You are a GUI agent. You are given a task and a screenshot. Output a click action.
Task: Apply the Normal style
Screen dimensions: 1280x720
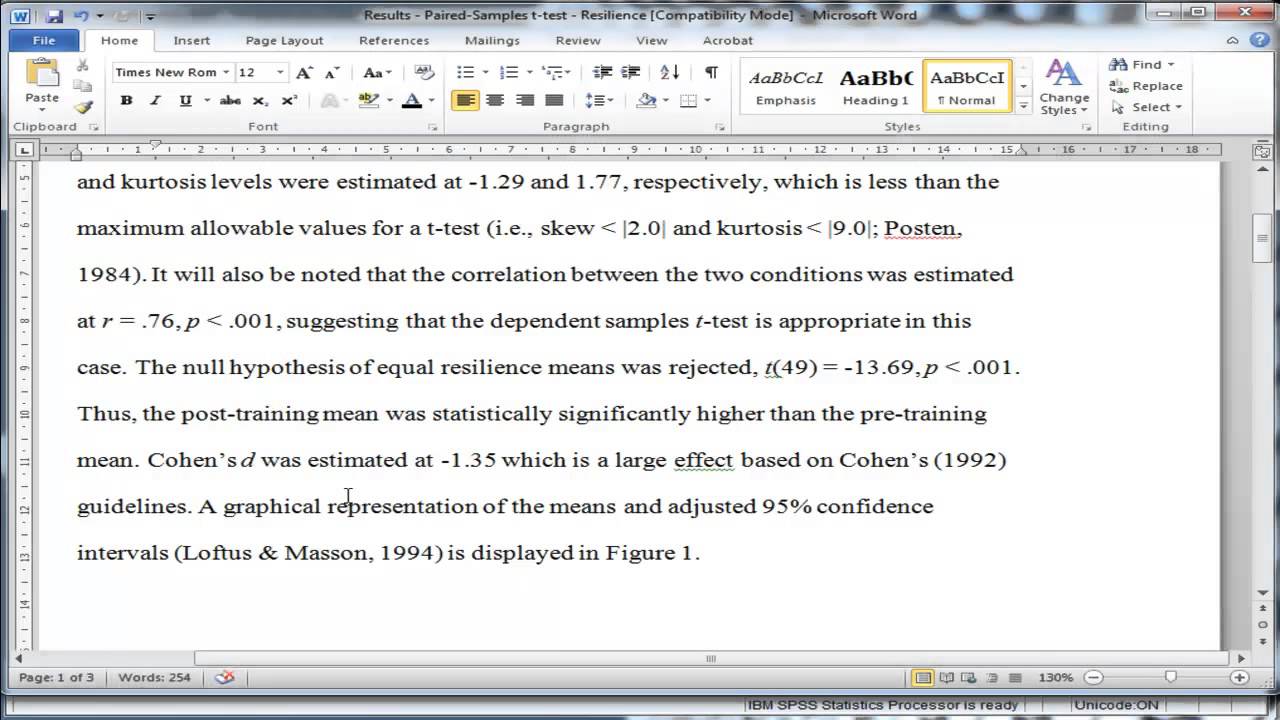coord(967,87)
